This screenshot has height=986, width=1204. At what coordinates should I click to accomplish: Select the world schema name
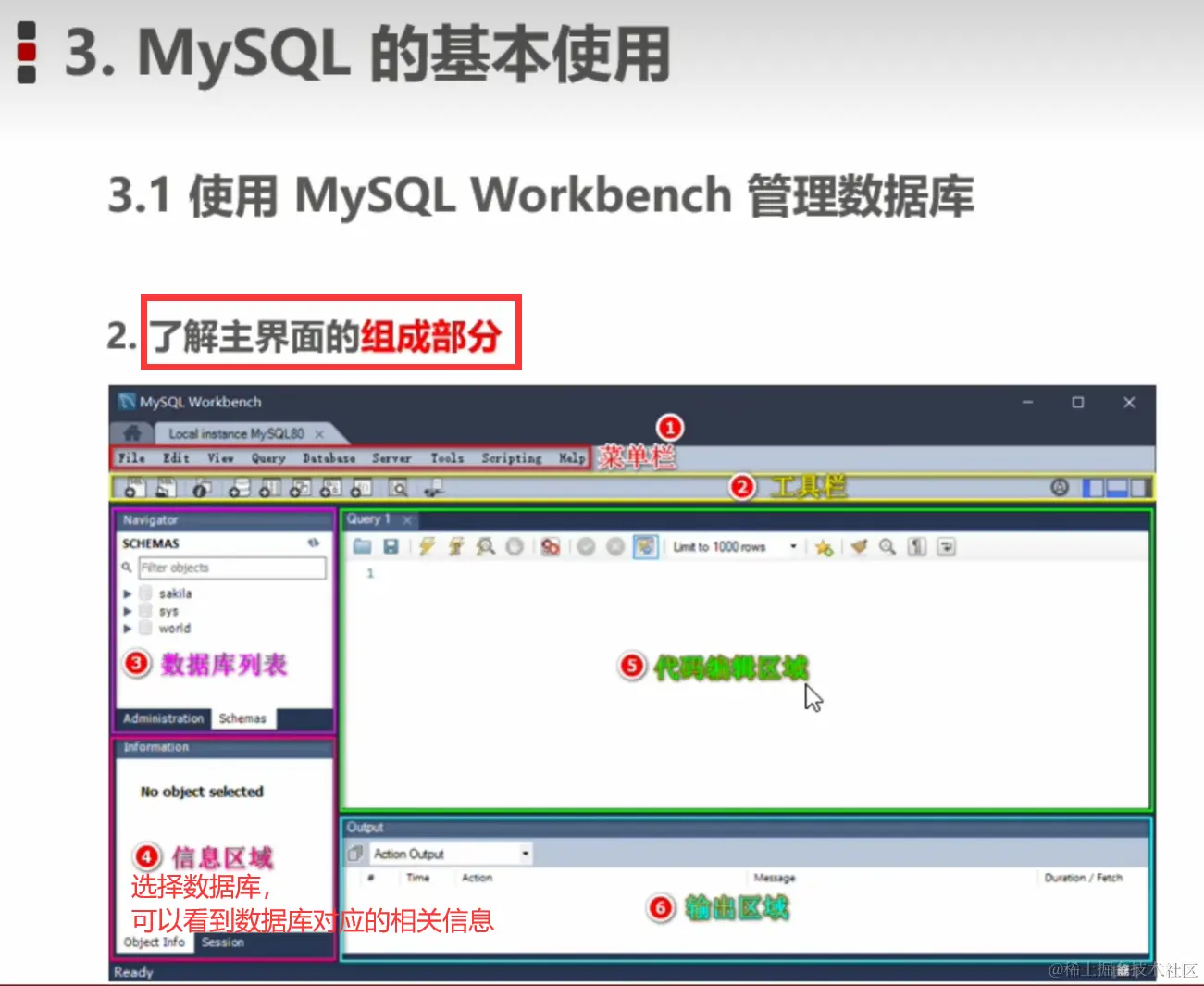(174, 629)
